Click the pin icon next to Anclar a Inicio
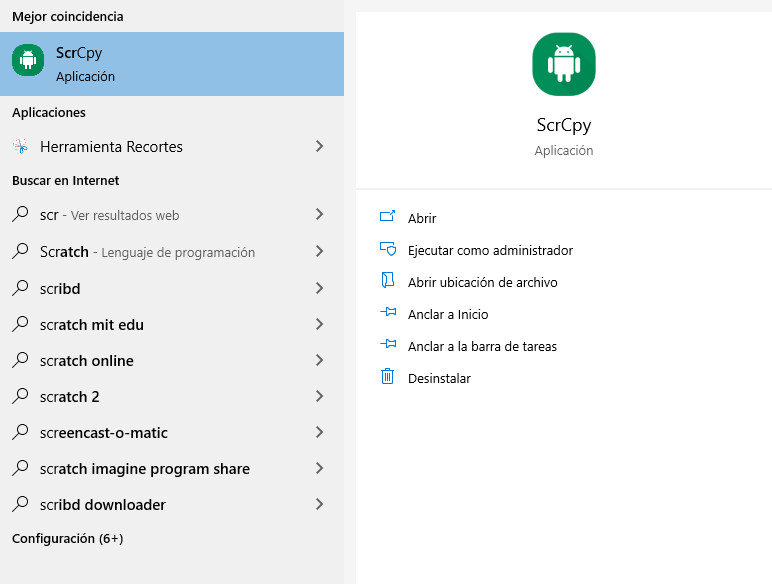Screen dimensions: 772x584 tap(388, 312)
